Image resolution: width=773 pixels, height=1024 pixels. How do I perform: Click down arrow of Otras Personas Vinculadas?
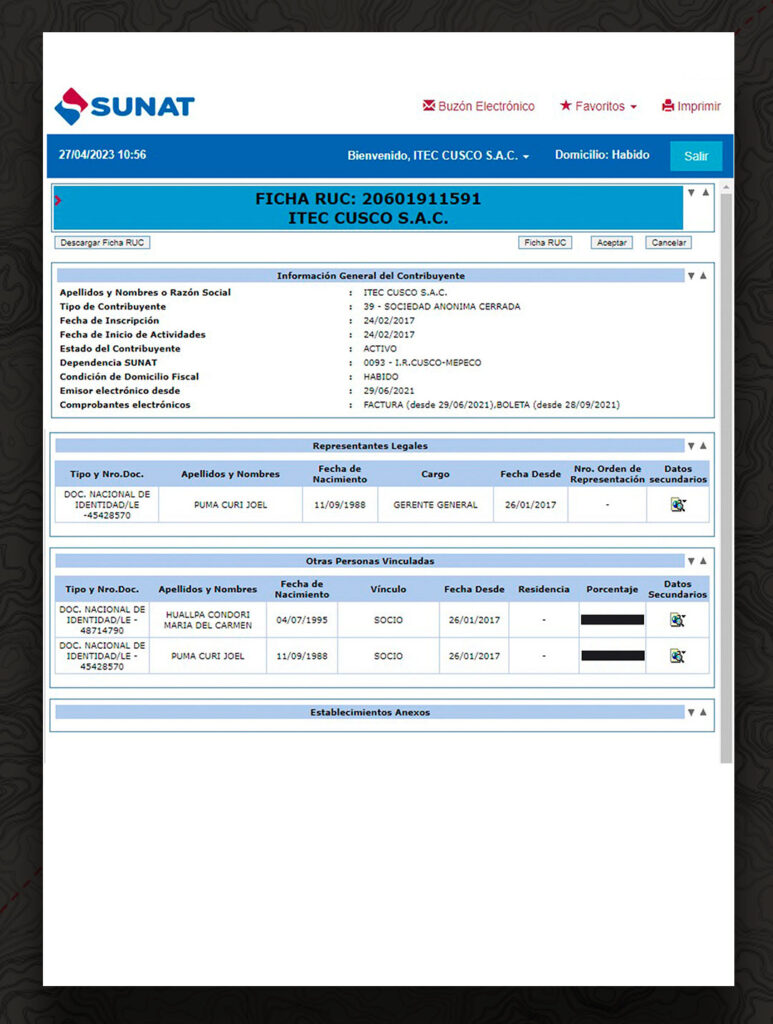(x=691, y=560)
